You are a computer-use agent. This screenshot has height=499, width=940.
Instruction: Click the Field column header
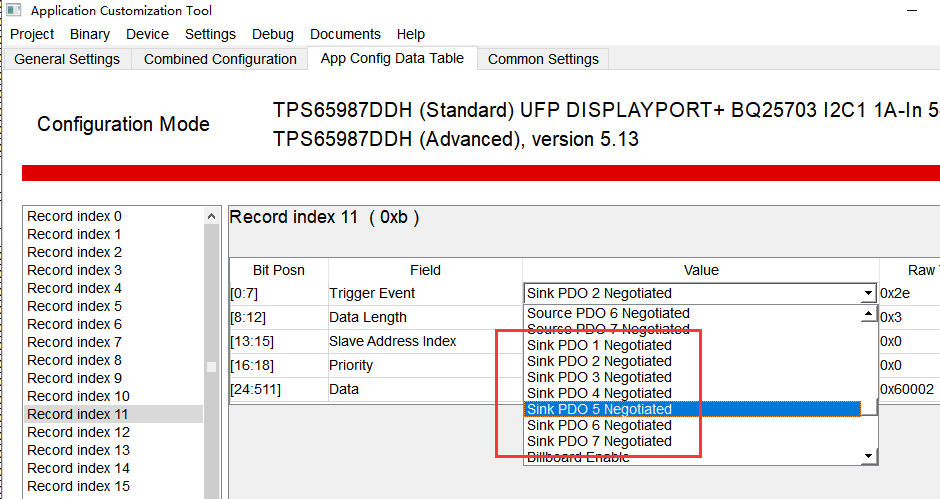click(x=426, y=270)
